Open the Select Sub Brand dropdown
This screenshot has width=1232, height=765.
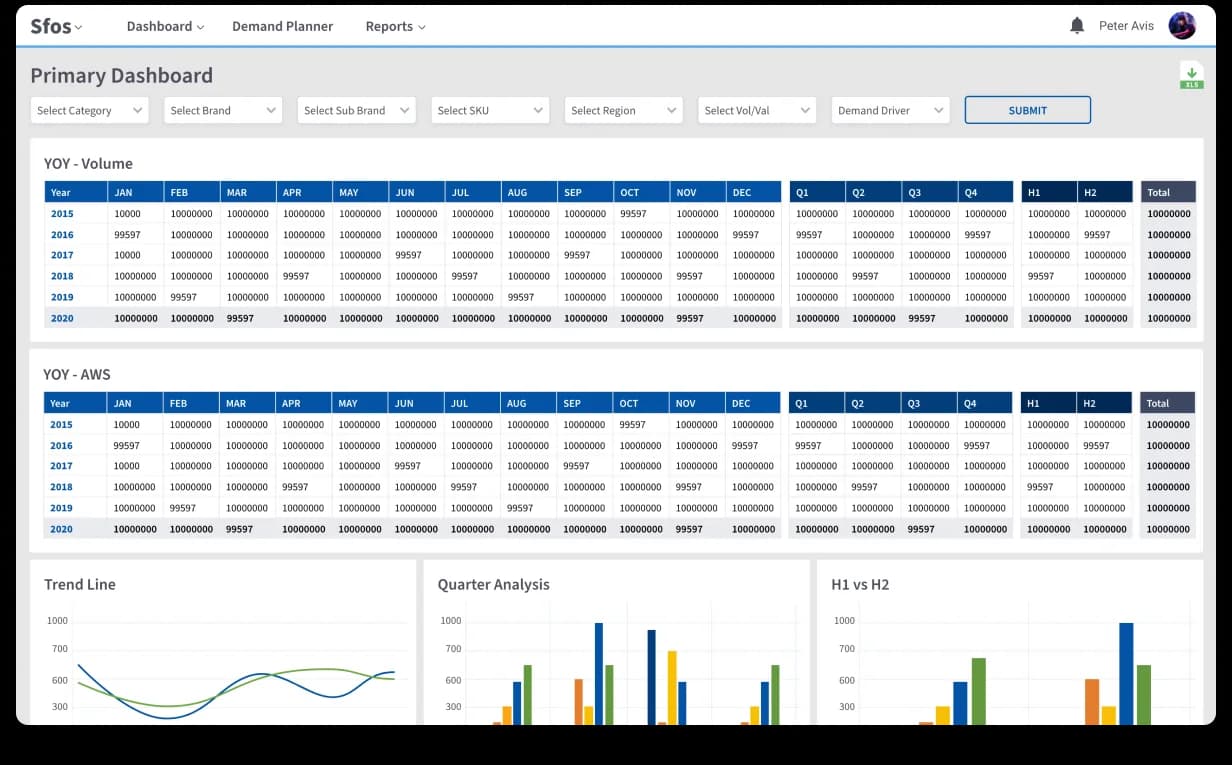pos(356,110)
